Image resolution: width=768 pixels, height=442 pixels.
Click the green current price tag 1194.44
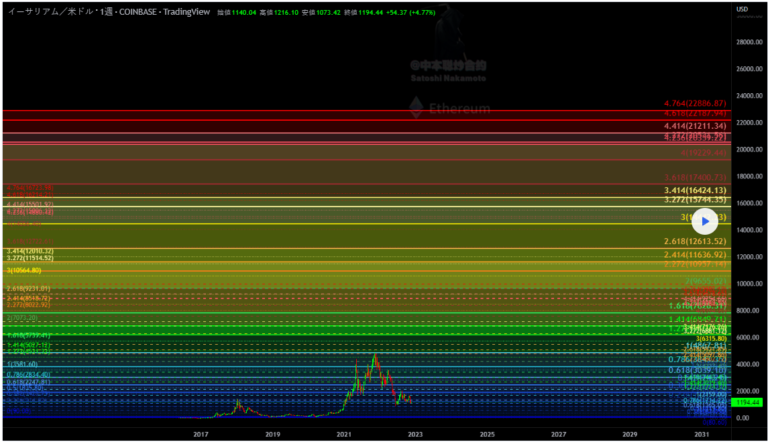(748, 401)
